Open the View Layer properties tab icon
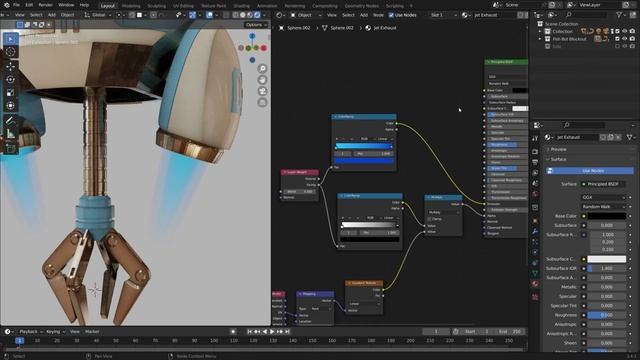Screen dimensions: 640x360 [x=535, y=173]
